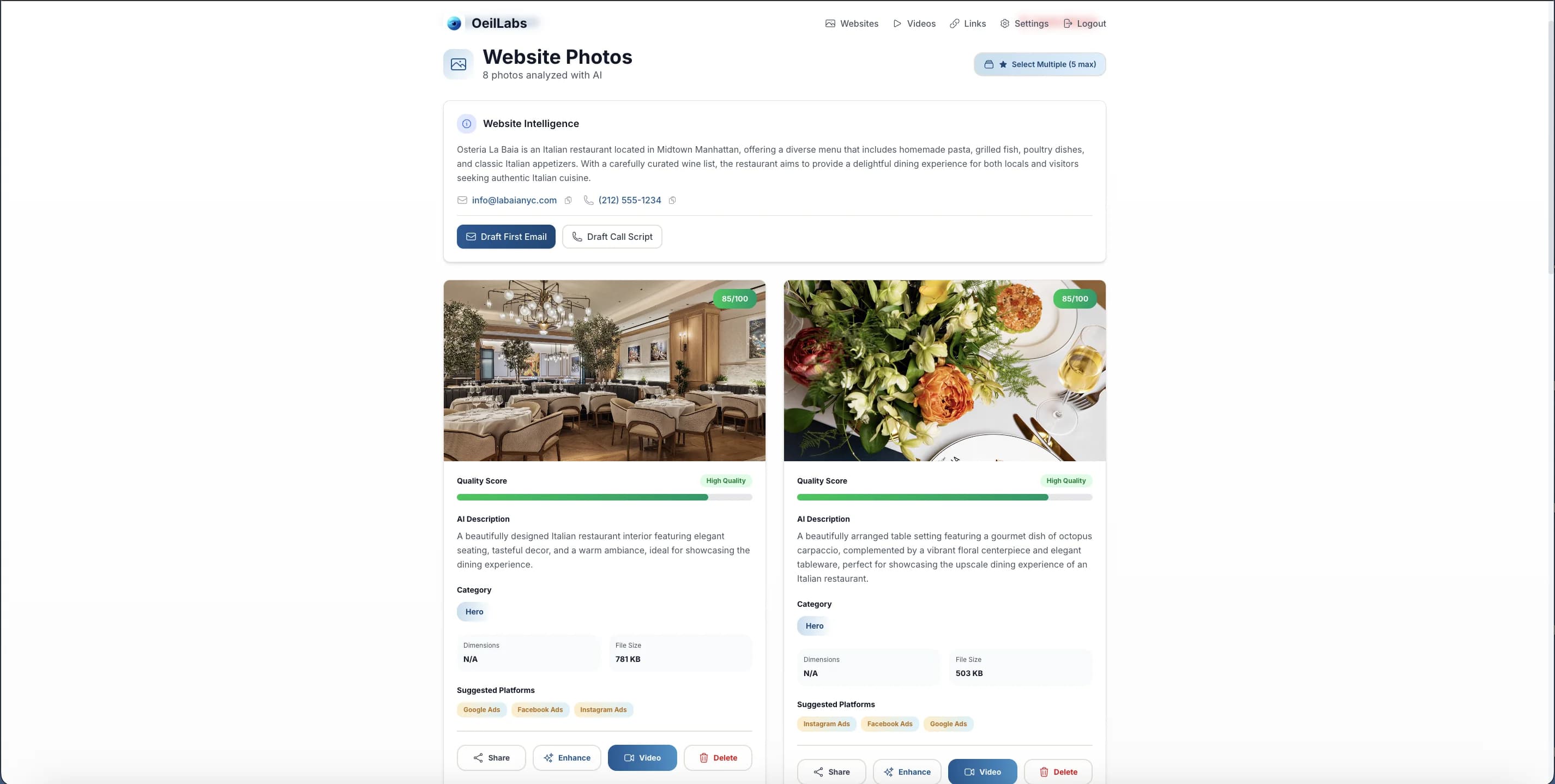The width and height of the screenshot is (1555, 784).
Task: Enhance the restaurant interior photo
Action: 567,758
